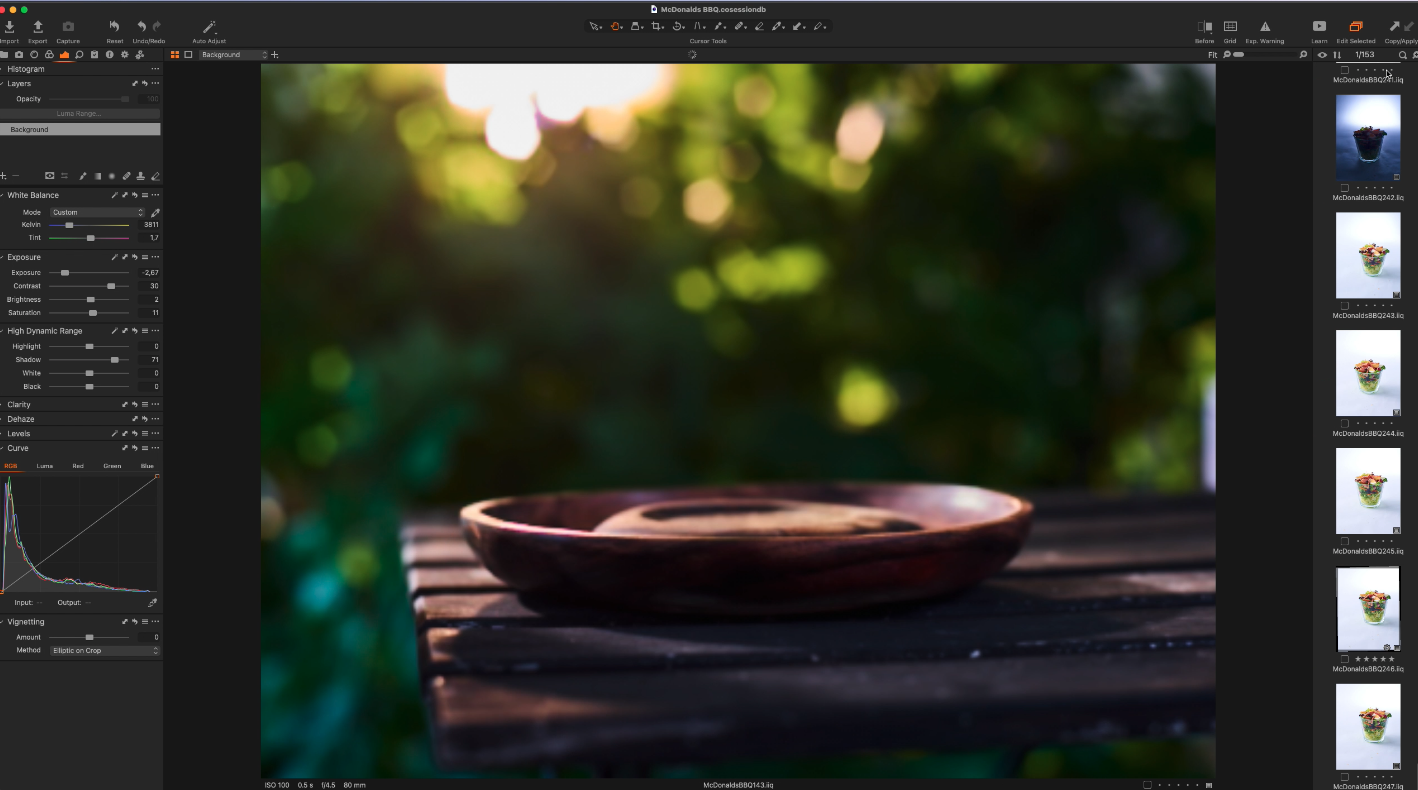This screenshot has width=1418, height=790.
Task: Toggle browser eye visibility icon
Action: [x=1322, y=55]
